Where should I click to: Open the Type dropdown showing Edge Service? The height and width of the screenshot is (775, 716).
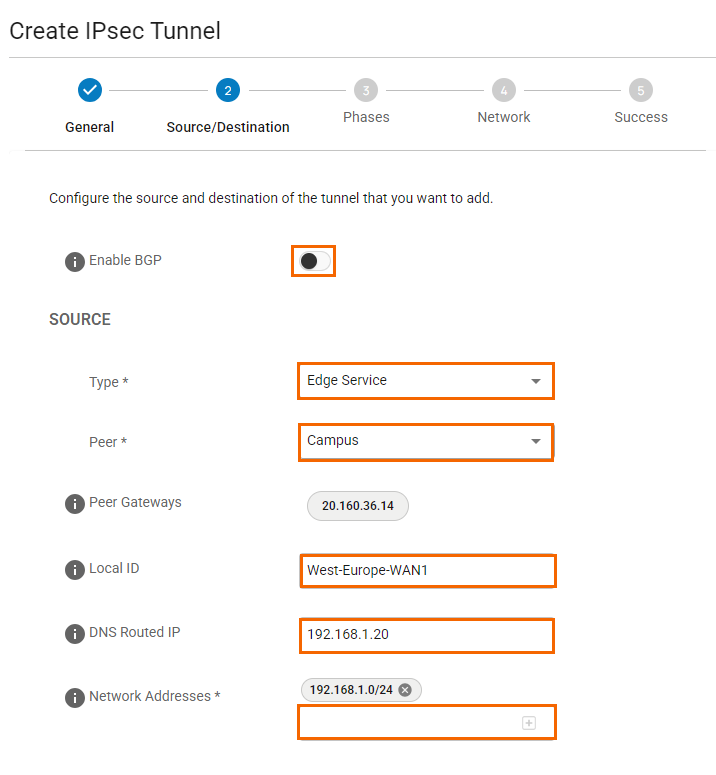click(425, 381)
